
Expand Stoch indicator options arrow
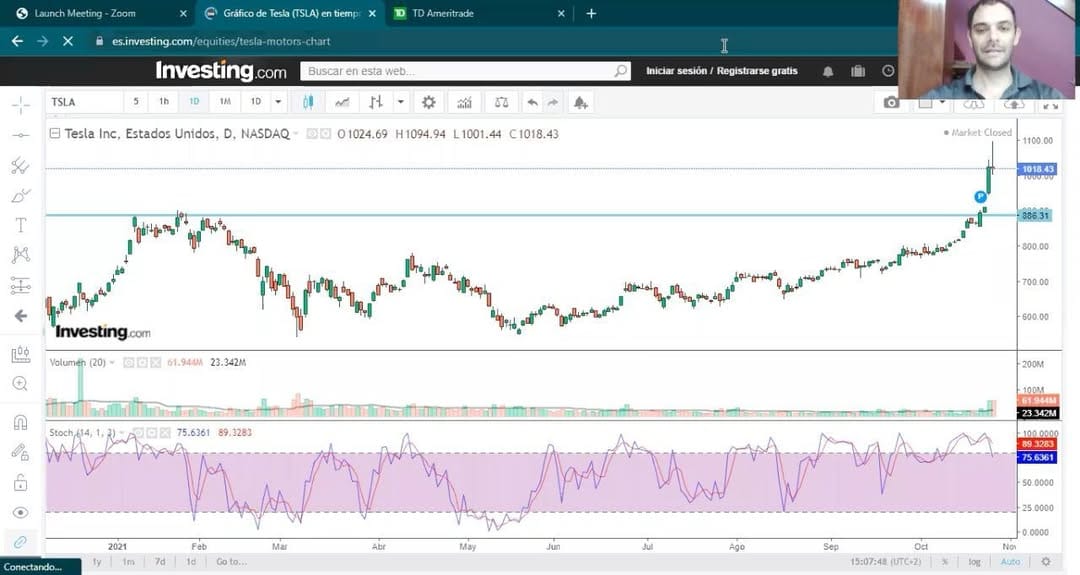point(122,432)
